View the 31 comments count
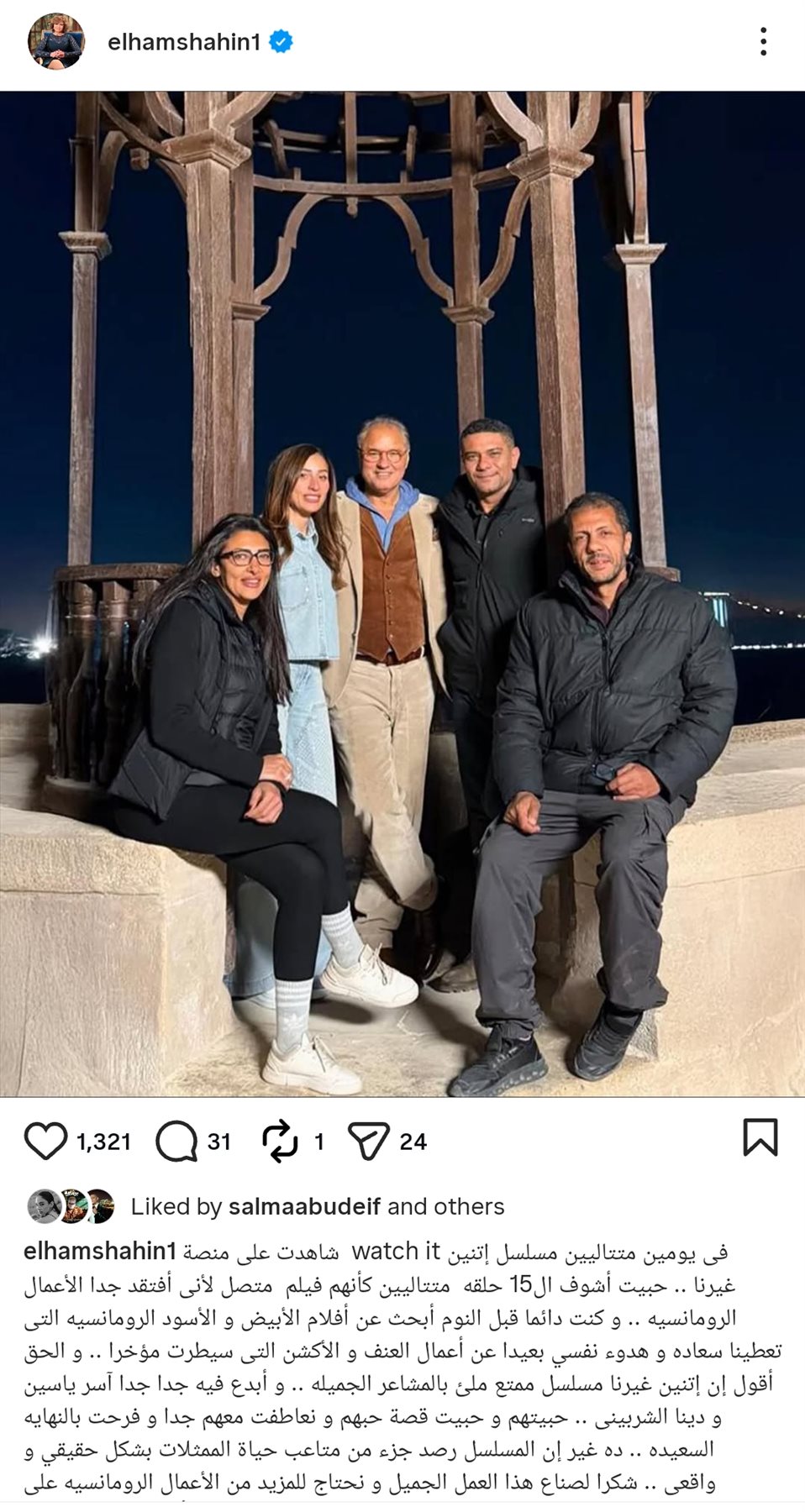The image size is (805, 1512). [x=218, y=1142]
